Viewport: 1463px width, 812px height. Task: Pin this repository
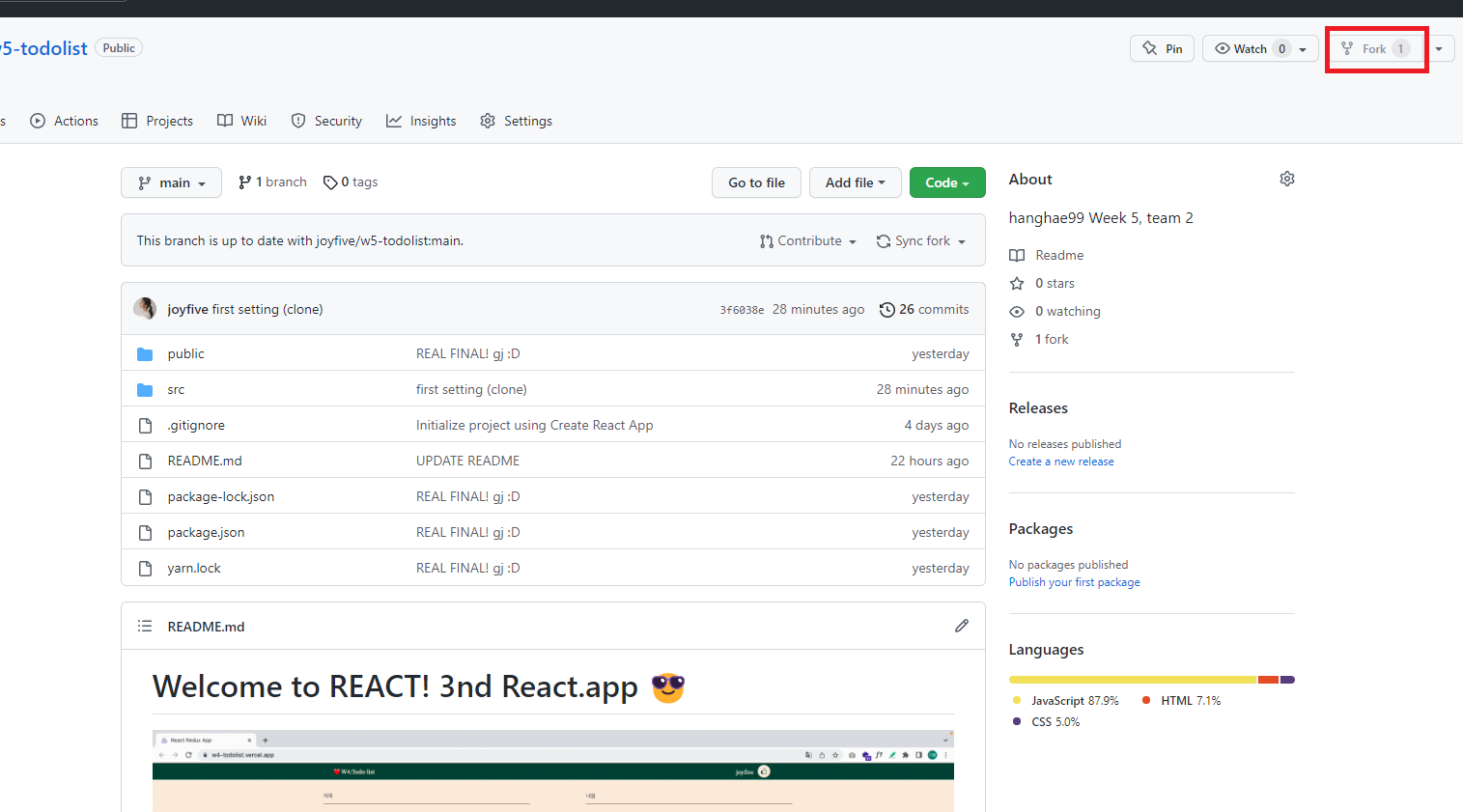(x=1162, y=48)
